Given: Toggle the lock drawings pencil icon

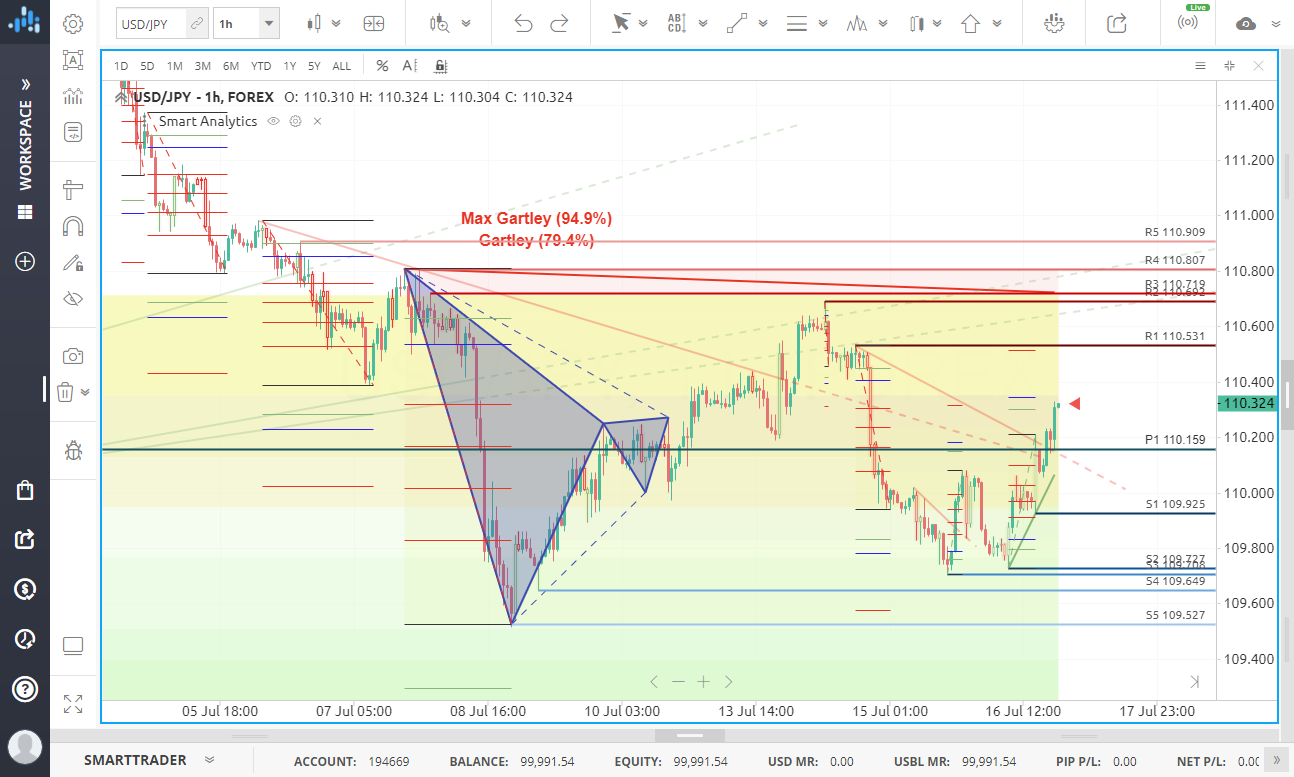Looking at the screenshot, I should point(73,263).
